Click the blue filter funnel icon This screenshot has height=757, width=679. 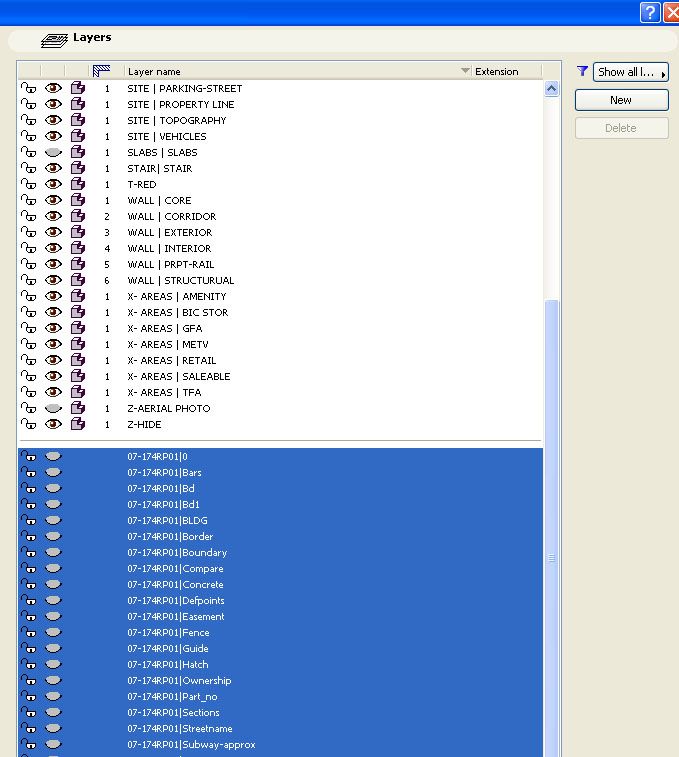582,71
